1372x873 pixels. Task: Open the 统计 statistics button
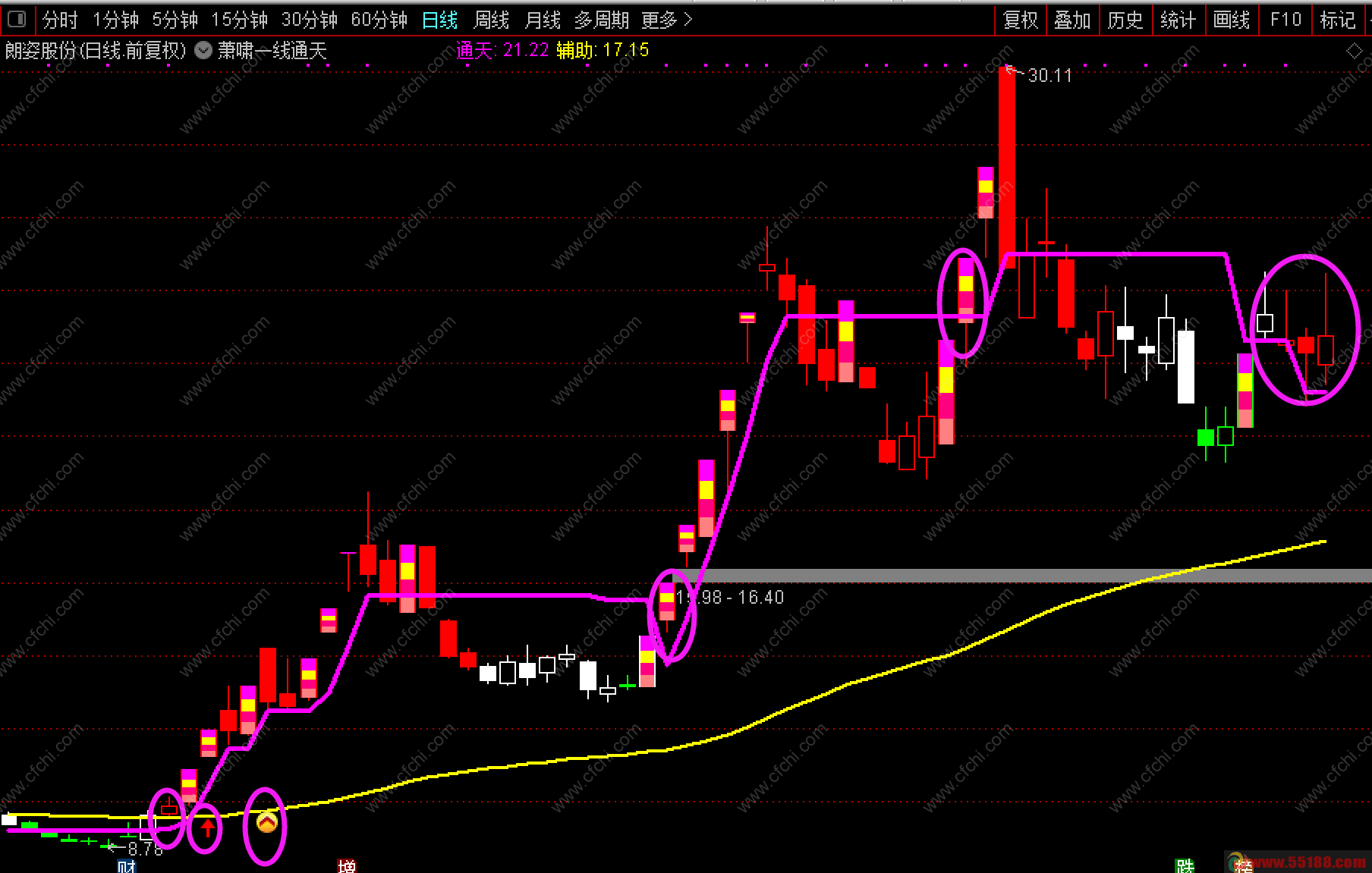click(x=1178, y=20)
